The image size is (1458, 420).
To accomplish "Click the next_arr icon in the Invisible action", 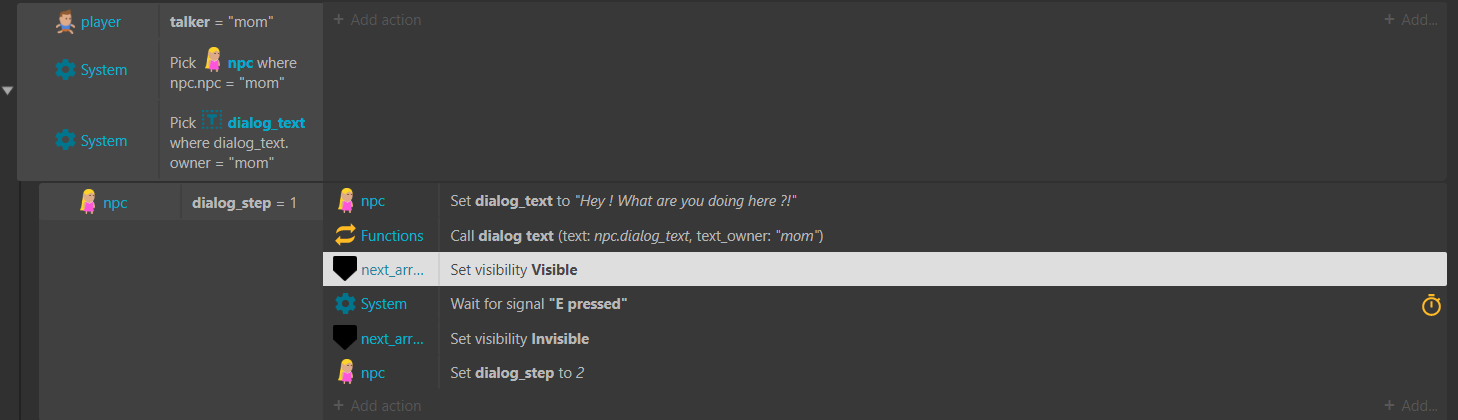I will coord(345,338).
